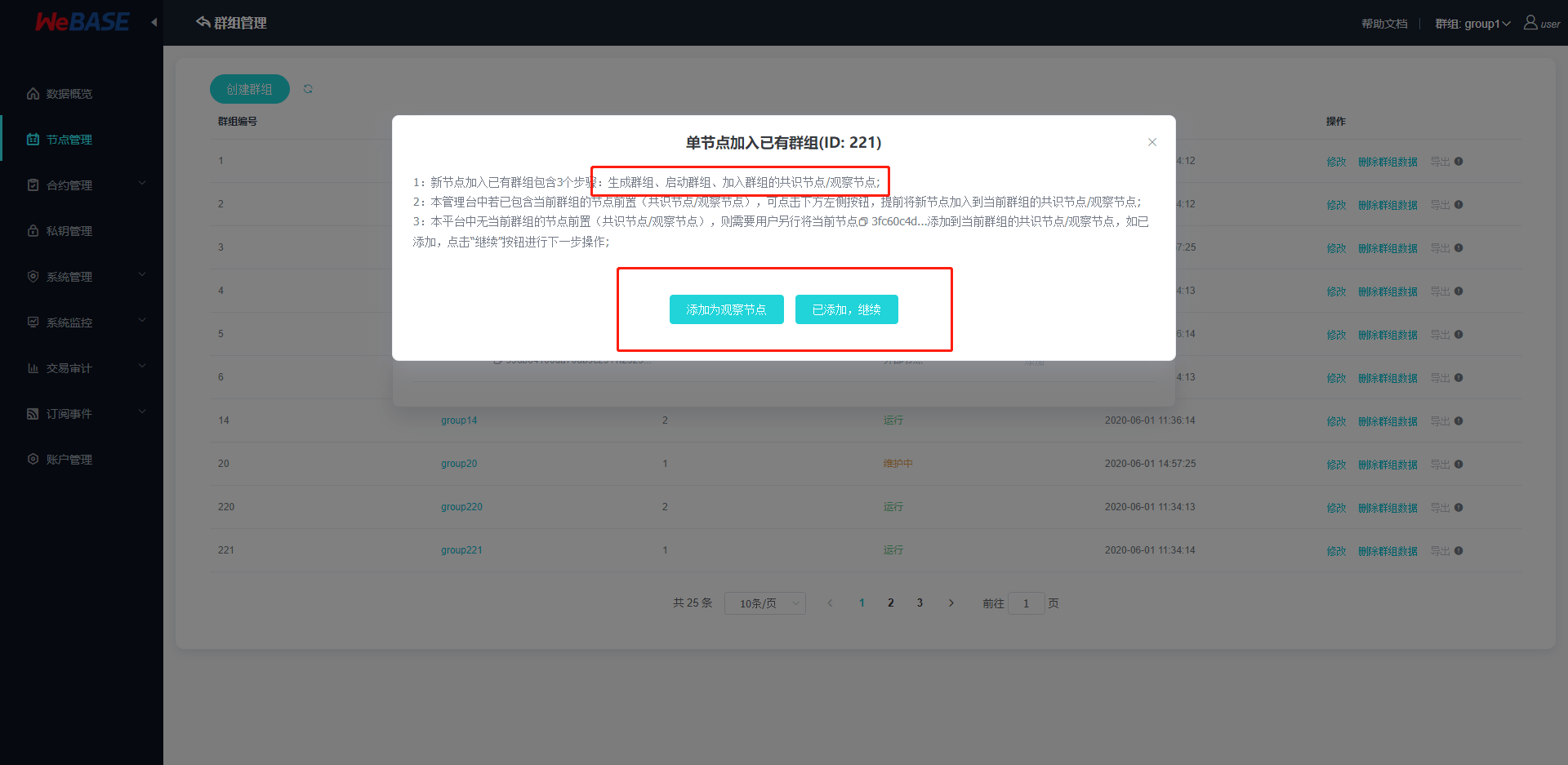The width and height of the screenshot is (1568, 765).
Task: Refresh the group list icon
Action: click(x=308, y=89)
